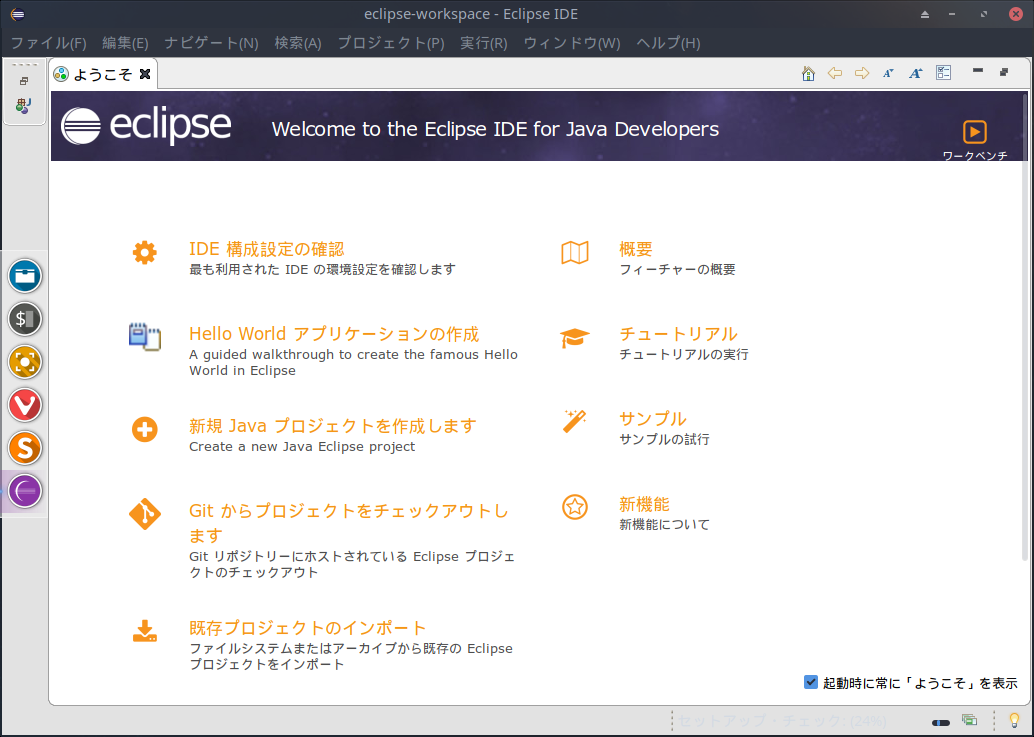Open the 実行(R) menu
Image resolution: width=1034 pixels, height=737 pixels.
[483, 43]
